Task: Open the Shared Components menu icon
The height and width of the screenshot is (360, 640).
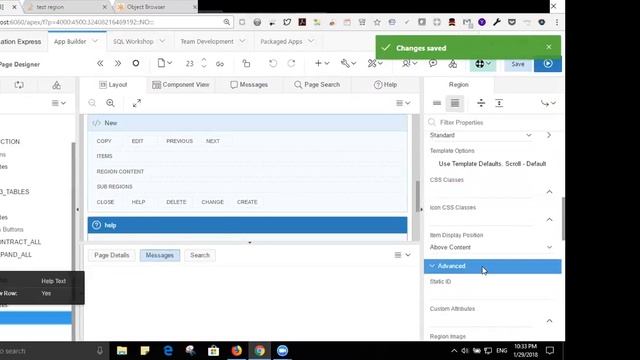Action: click(x=375, y=63)
